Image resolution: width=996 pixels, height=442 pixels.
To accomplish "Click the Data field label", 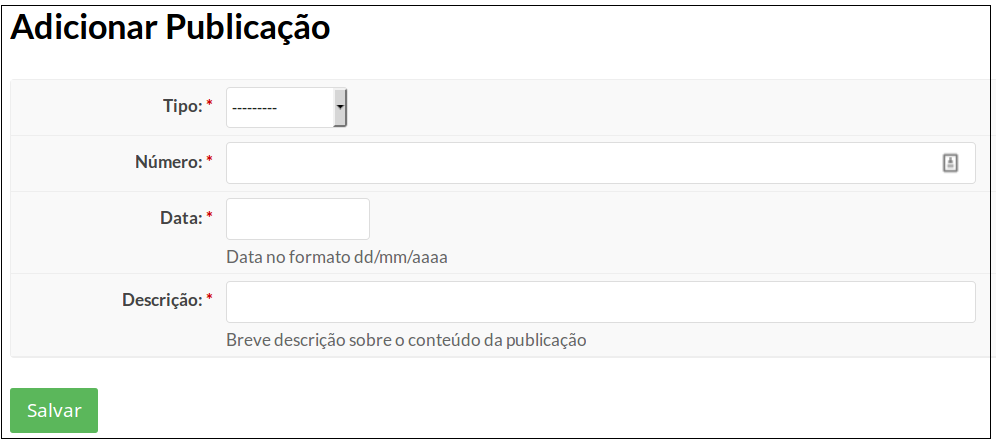I will (x=181, y=218).
